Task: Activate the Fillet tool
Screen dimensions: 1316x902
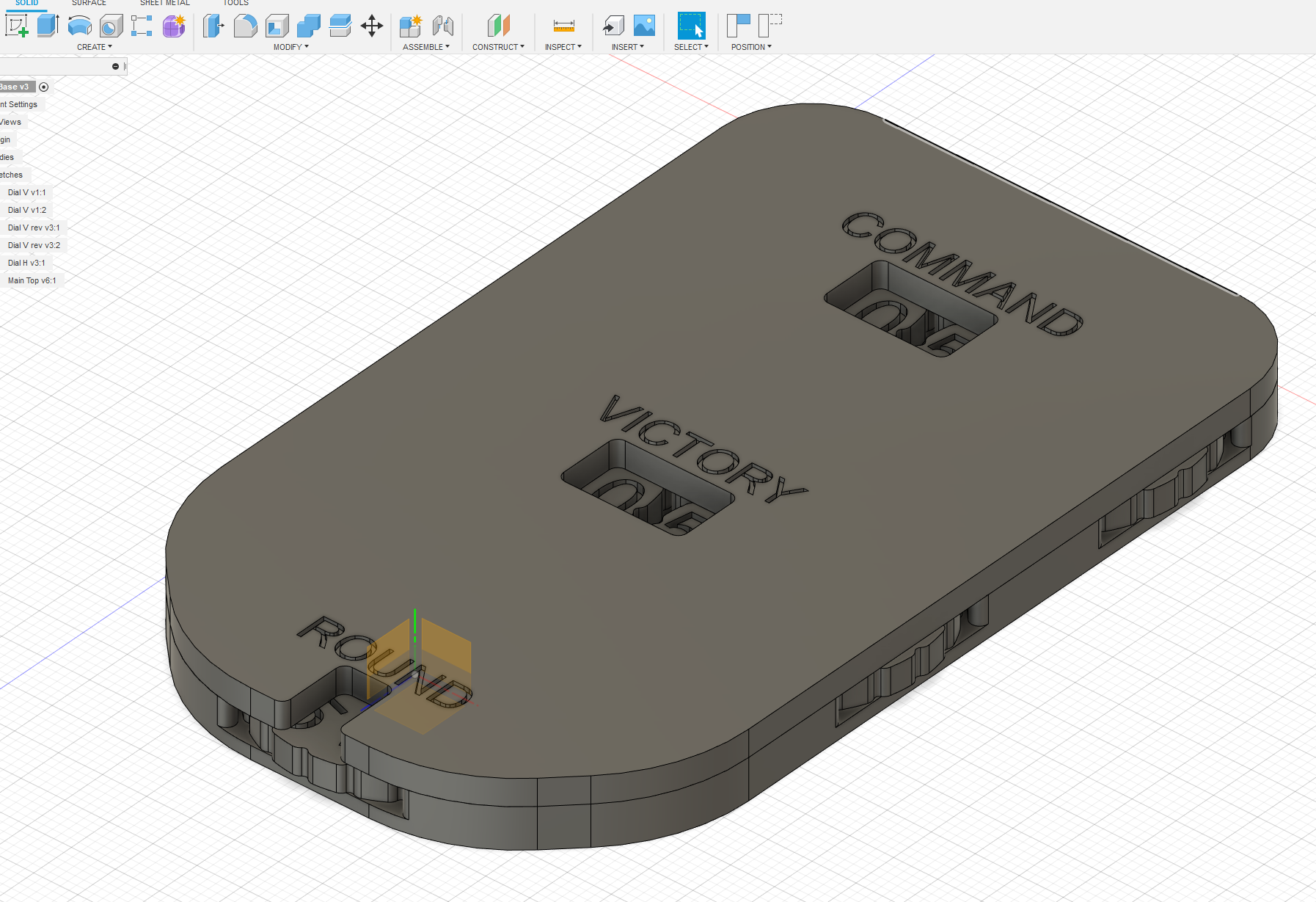Action: [246, 26]
